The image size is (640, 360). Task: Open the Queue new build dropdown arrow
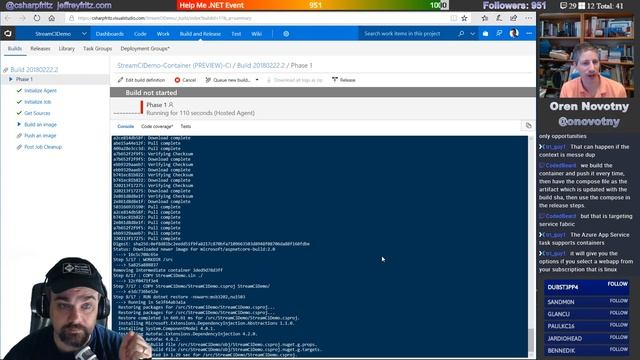click(257, 80)
